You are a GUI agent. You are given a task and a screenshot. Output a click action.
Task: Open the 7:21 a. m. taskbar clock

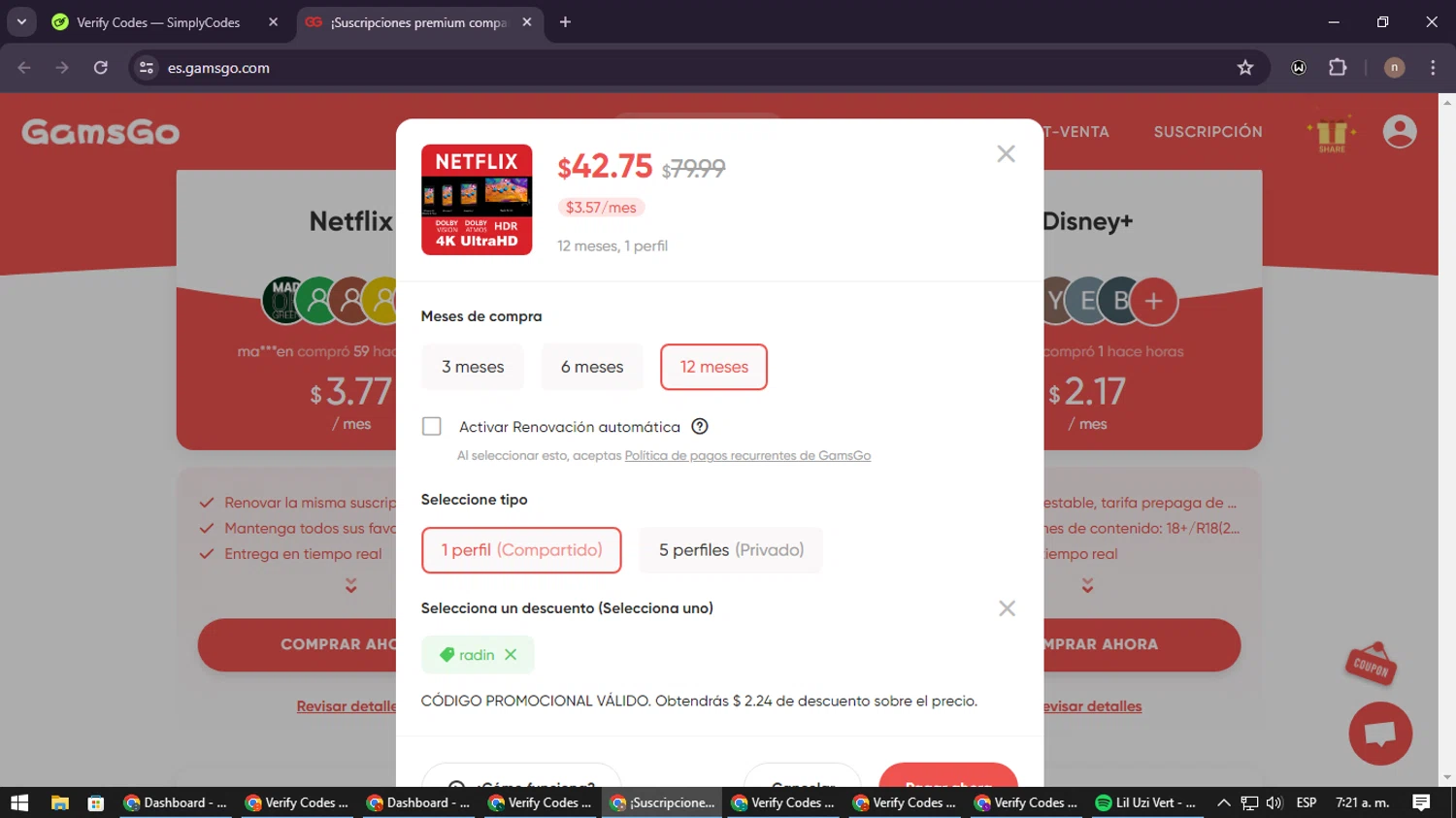click(x=1363, y=802)
